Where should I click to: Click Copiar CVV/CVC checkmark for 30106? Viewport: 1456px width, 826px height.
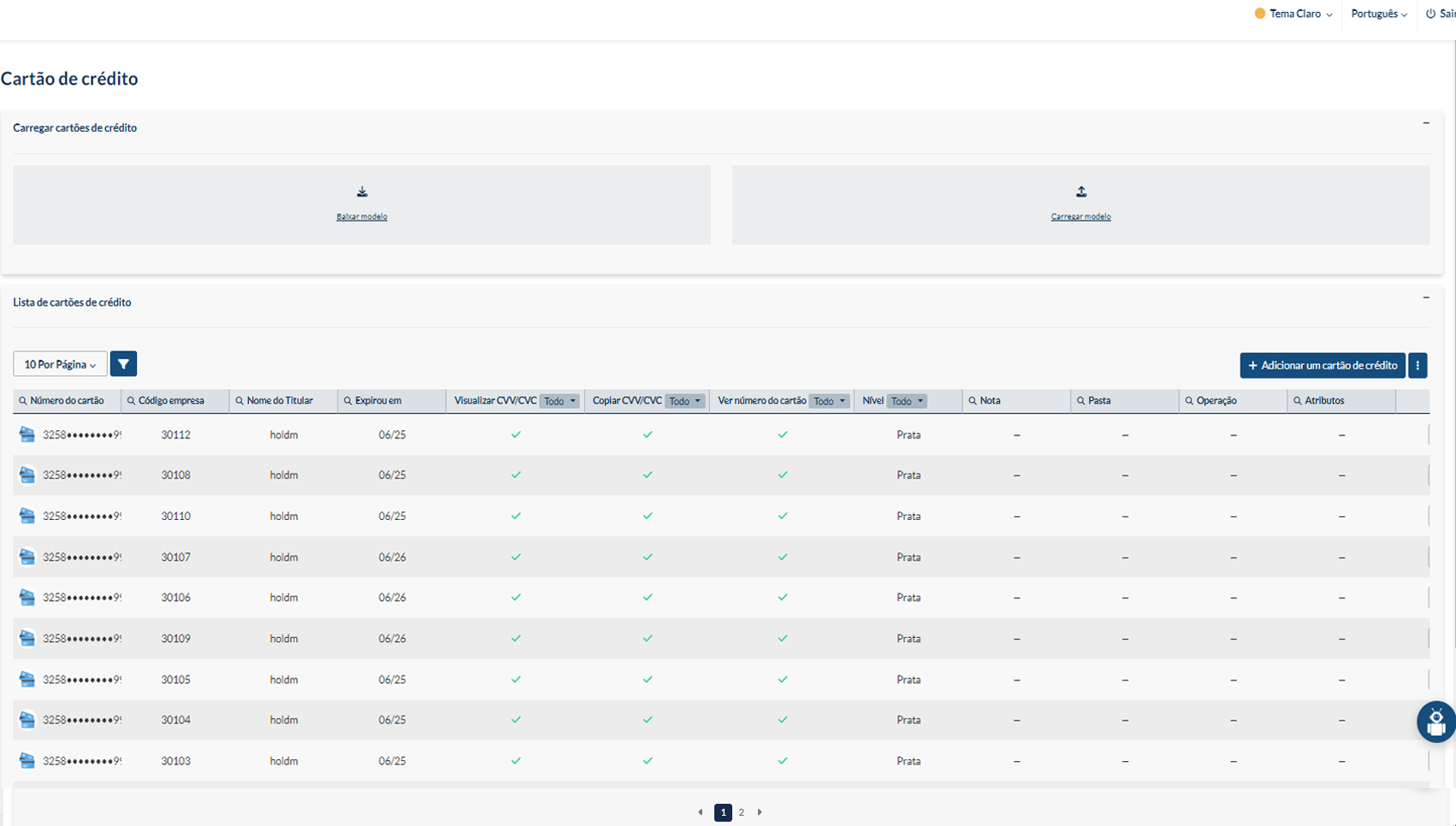[648, 597]
